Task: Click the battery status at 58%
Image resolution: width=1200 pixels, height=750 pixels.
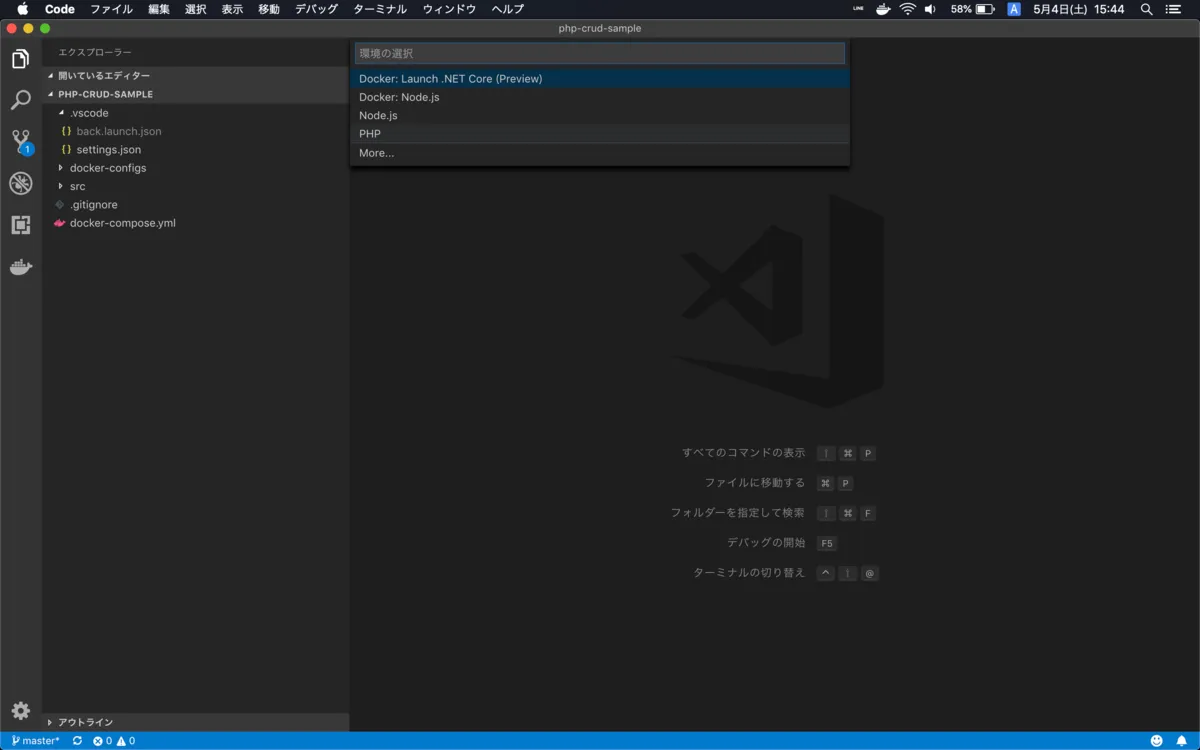Action: click(x=972, y=9)
